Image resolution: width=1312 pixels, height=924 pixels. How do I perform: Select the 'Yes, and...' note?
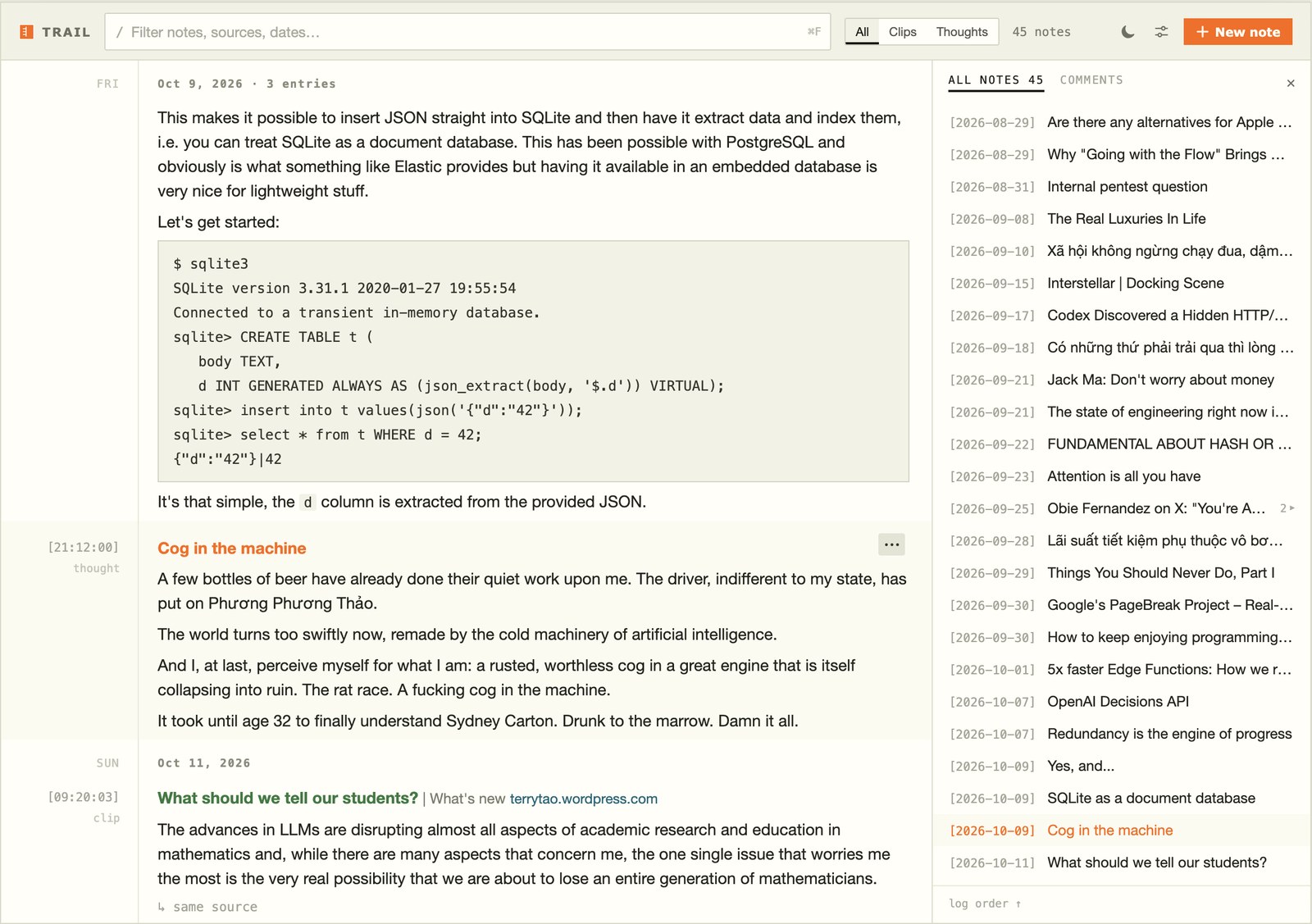click(1121, 766)
